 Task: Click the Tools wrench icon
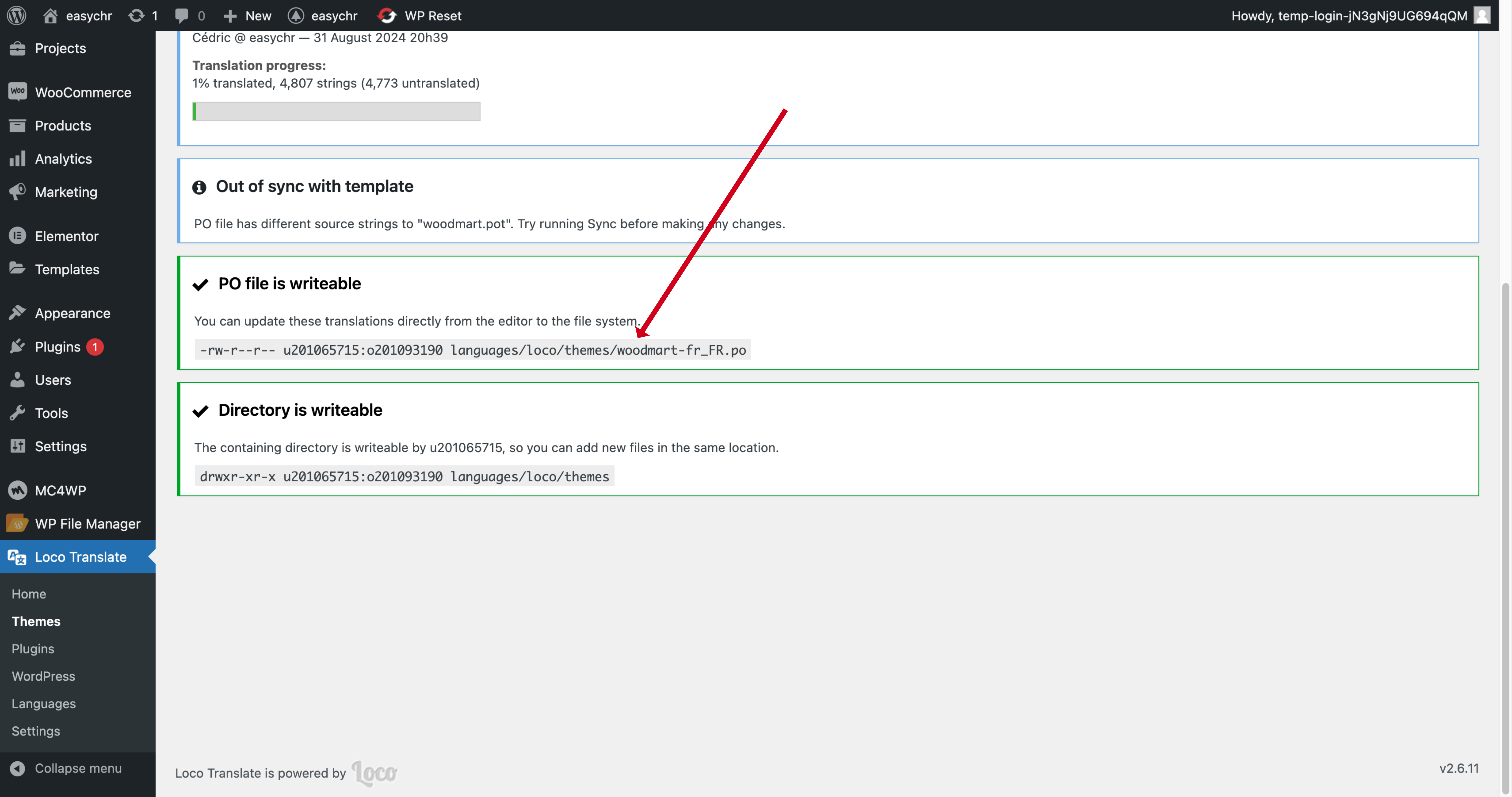tap(18, 413)
